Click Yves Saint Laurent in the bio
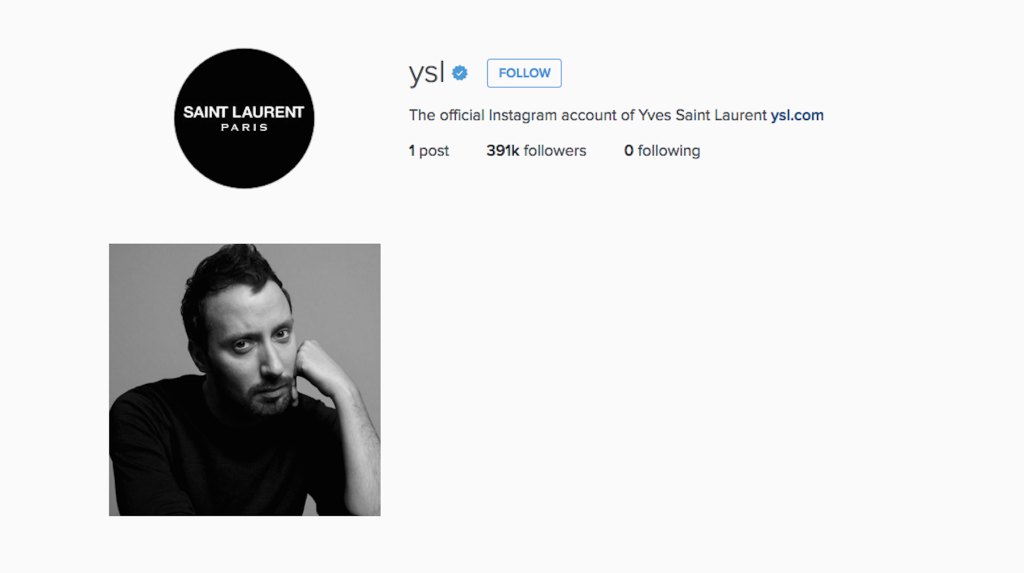Viewport: 1024px width, 573px height. pos(702,116)
